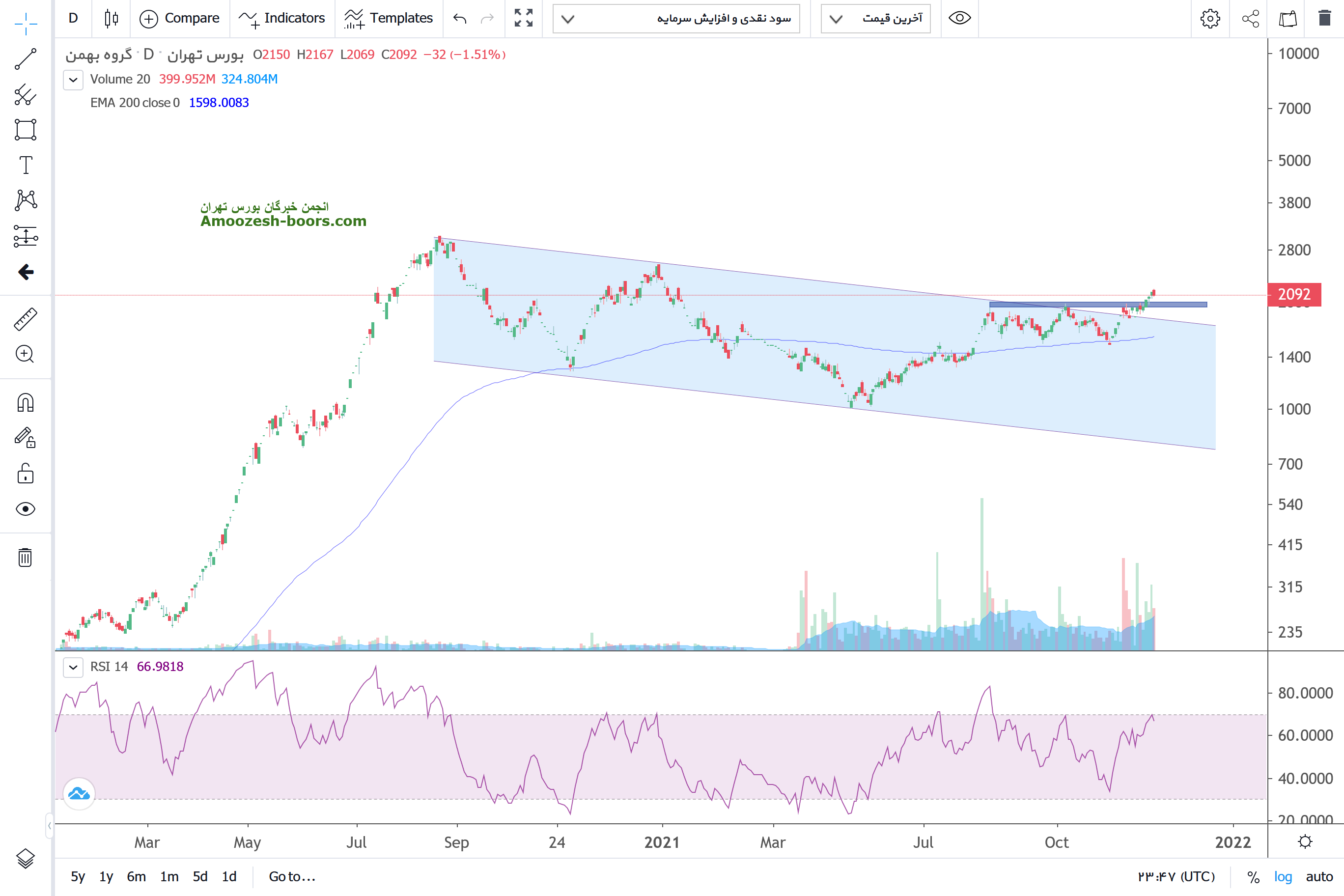Open the آخرین قیمت dropdown
The width and height of the screenshot is (1344, 896).
pos(875,18)
